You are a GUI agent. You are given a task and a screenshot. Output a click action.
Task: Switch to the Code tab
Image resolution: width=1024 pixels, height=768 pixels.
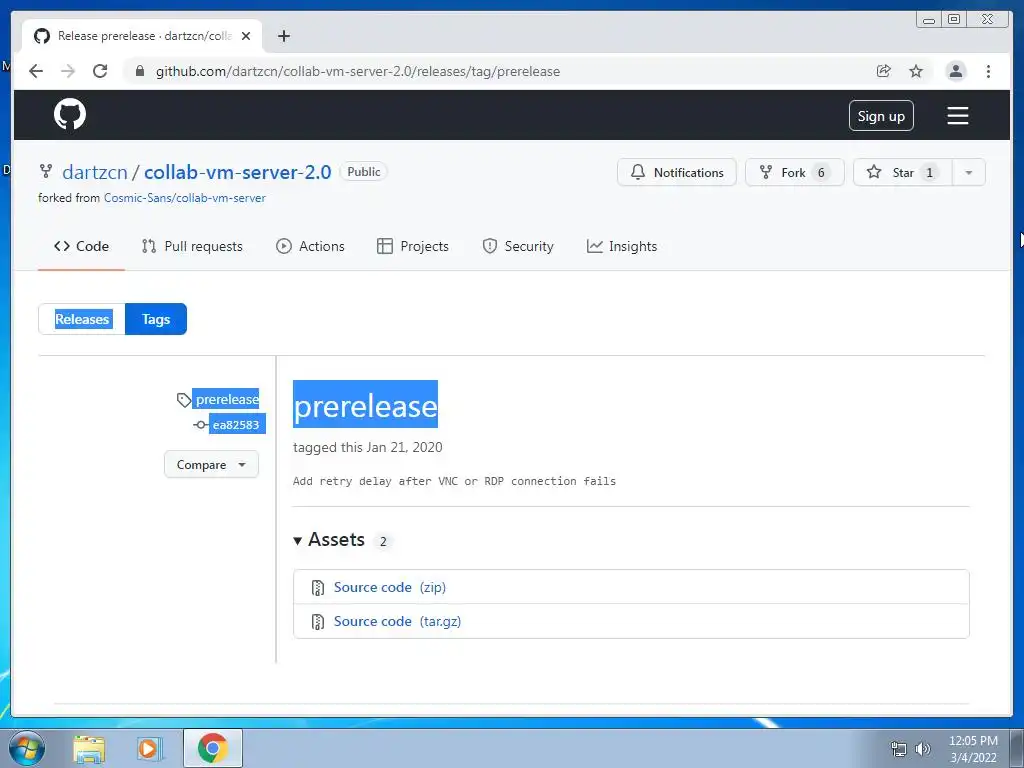point(81,246)
